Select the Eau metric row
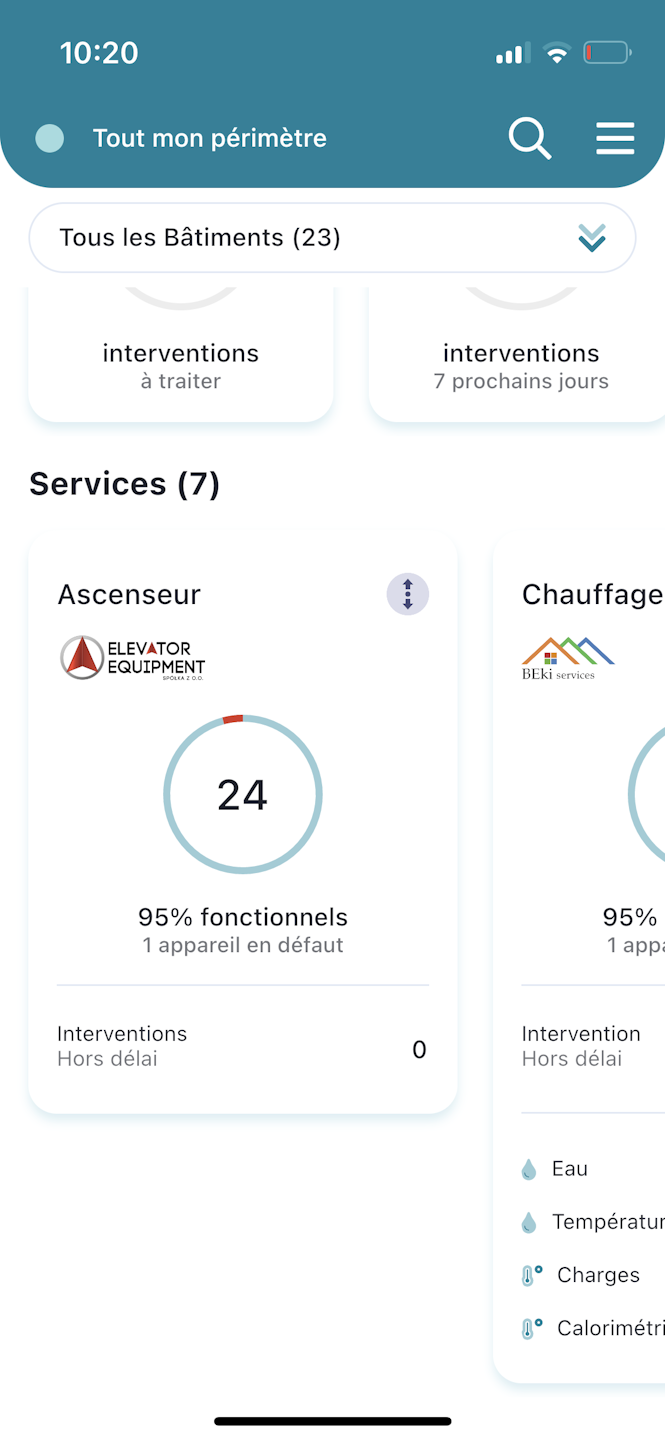 [x=570, y=1169]
